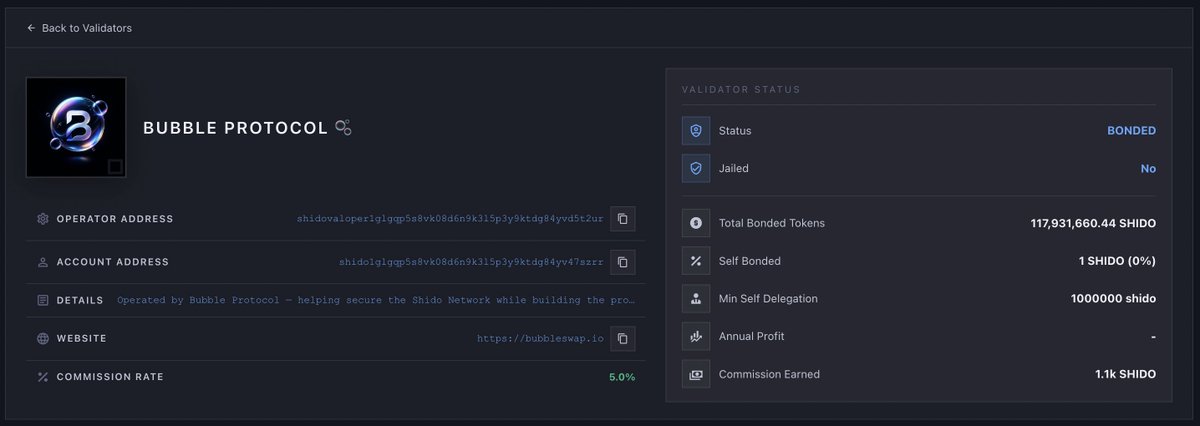Viewport: 1200px width, 426px height.
Task: Click the Annual Profit chart icon
Action: pyautogui.click(x=696, y=336)
